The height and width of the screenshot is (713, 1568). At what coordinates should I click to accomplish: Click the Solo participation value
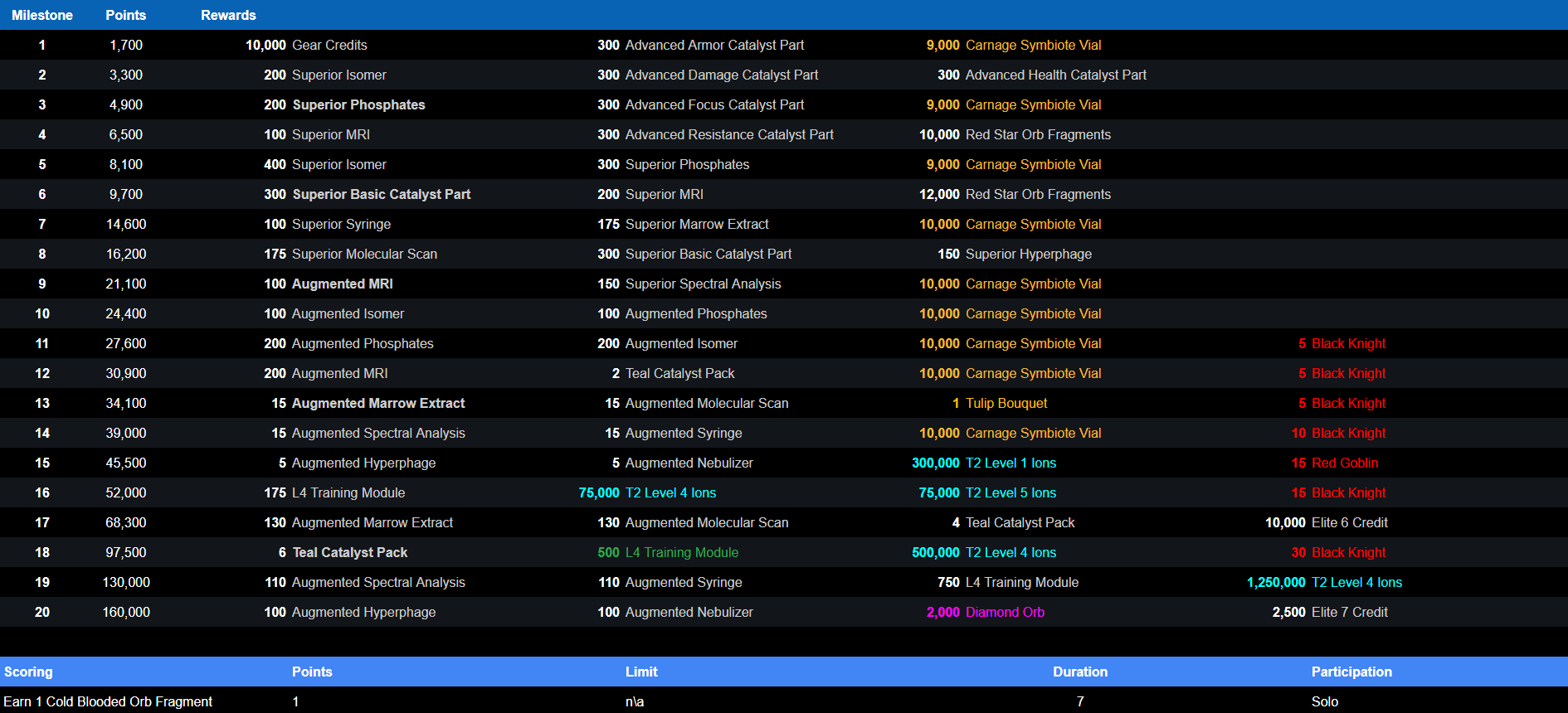(x=1324, y=701)
